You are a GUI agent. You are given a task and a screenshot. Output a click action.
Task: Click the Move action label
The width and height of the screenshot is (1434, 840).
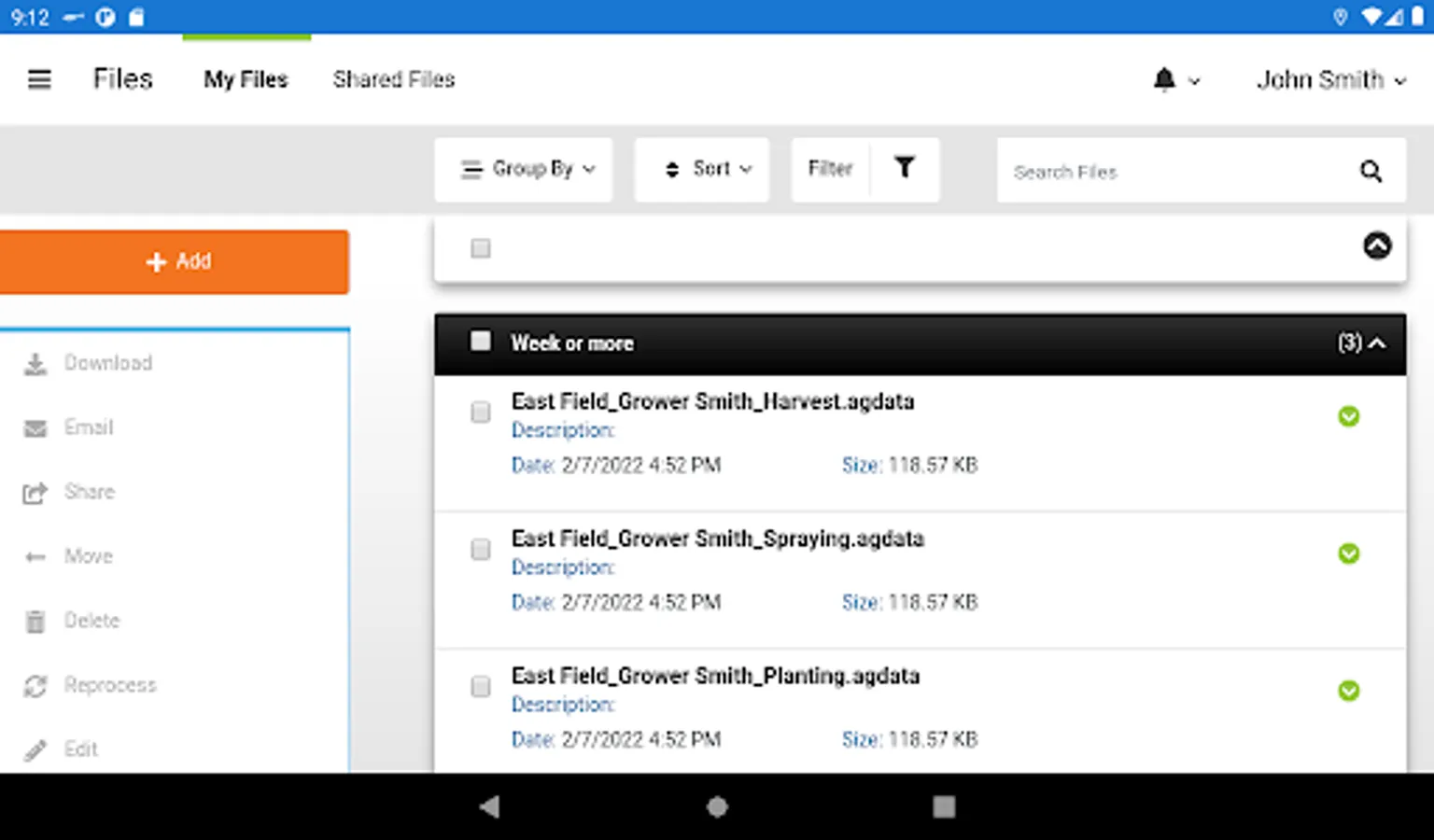pyautogui.click(x=89, y=556)
